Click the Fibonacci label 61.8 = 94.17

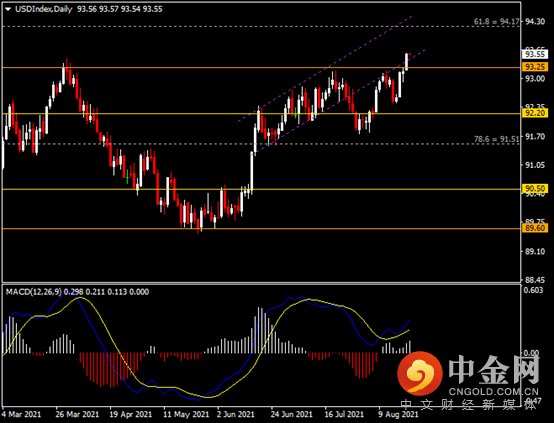point(496,22)
